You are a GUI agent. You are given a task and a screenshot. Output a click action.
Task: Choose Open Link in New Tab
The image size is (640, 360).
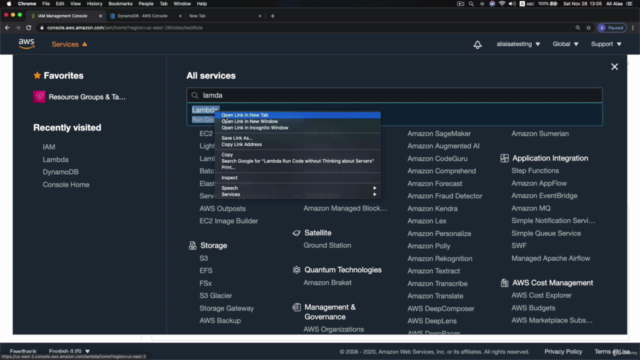tap(298, 115)
